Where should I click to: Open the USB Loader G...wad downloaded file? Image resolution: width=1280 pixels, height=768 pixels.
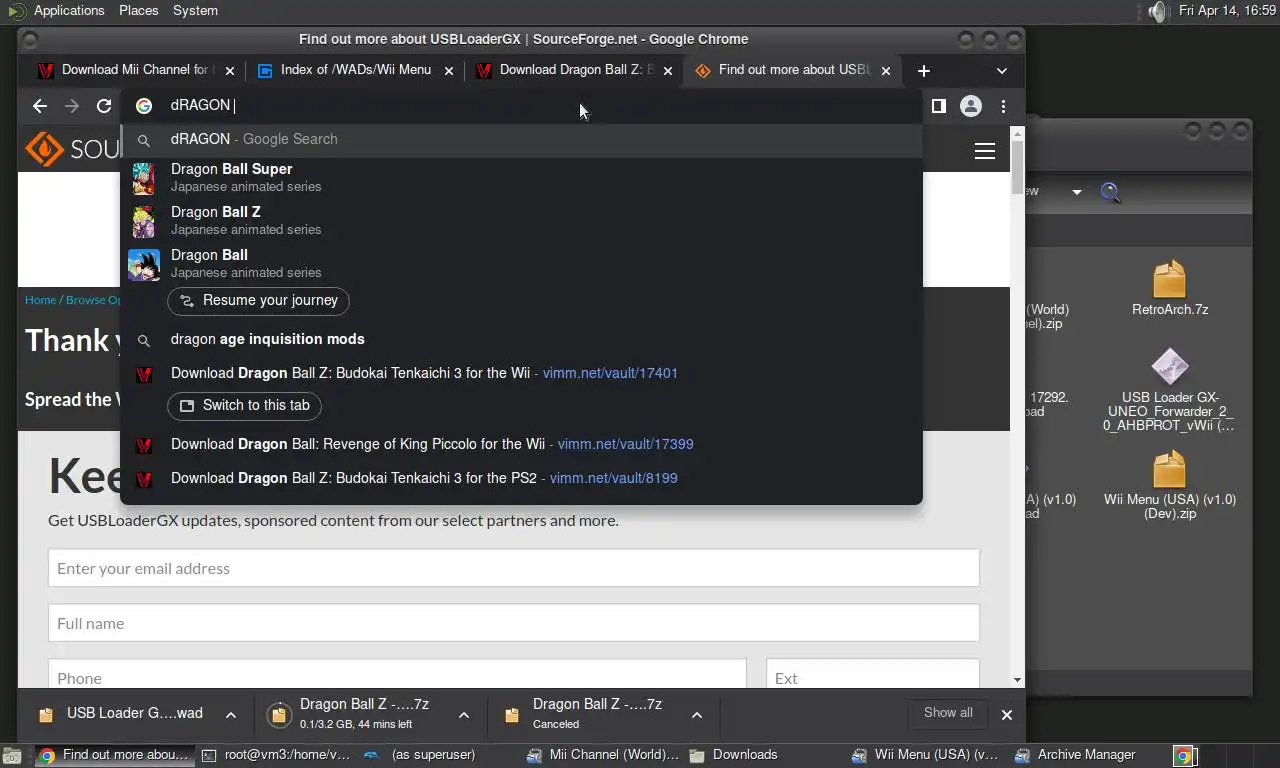121,714
